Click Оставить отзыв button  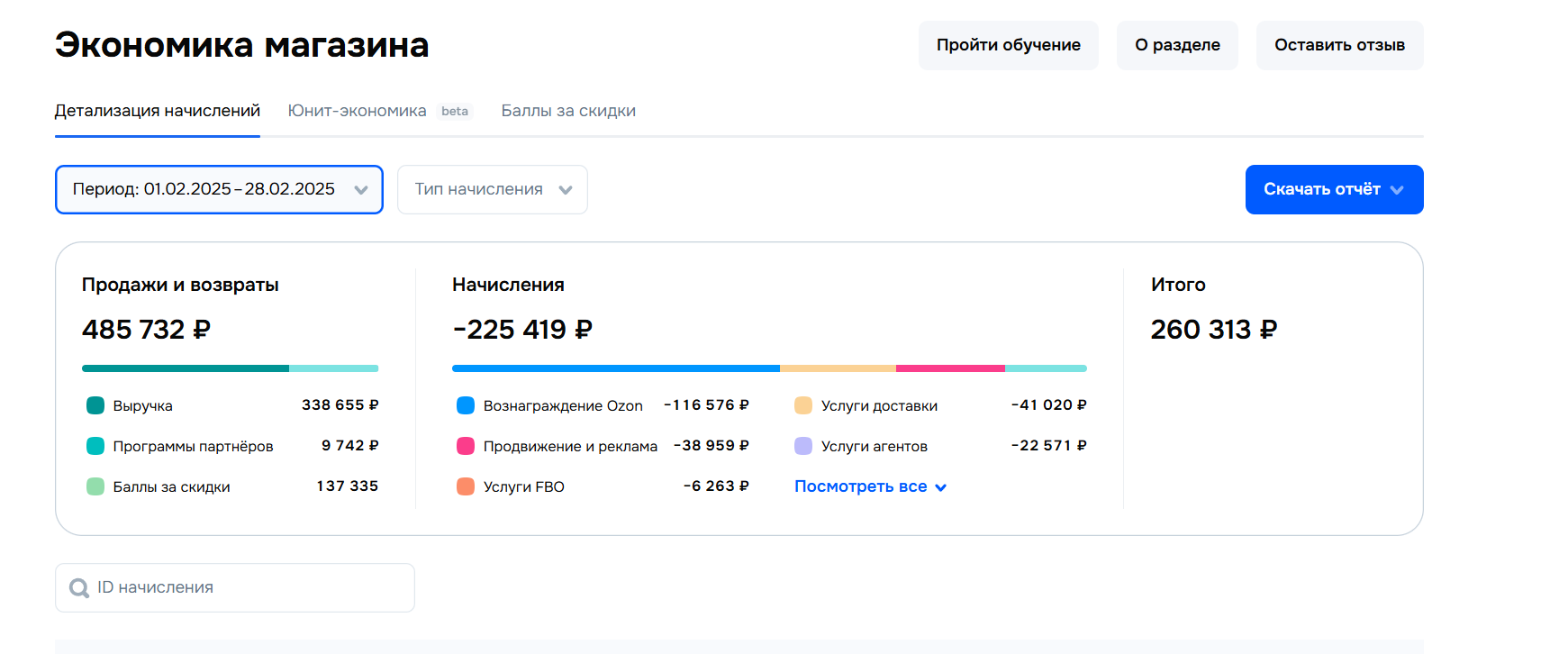1339,45
